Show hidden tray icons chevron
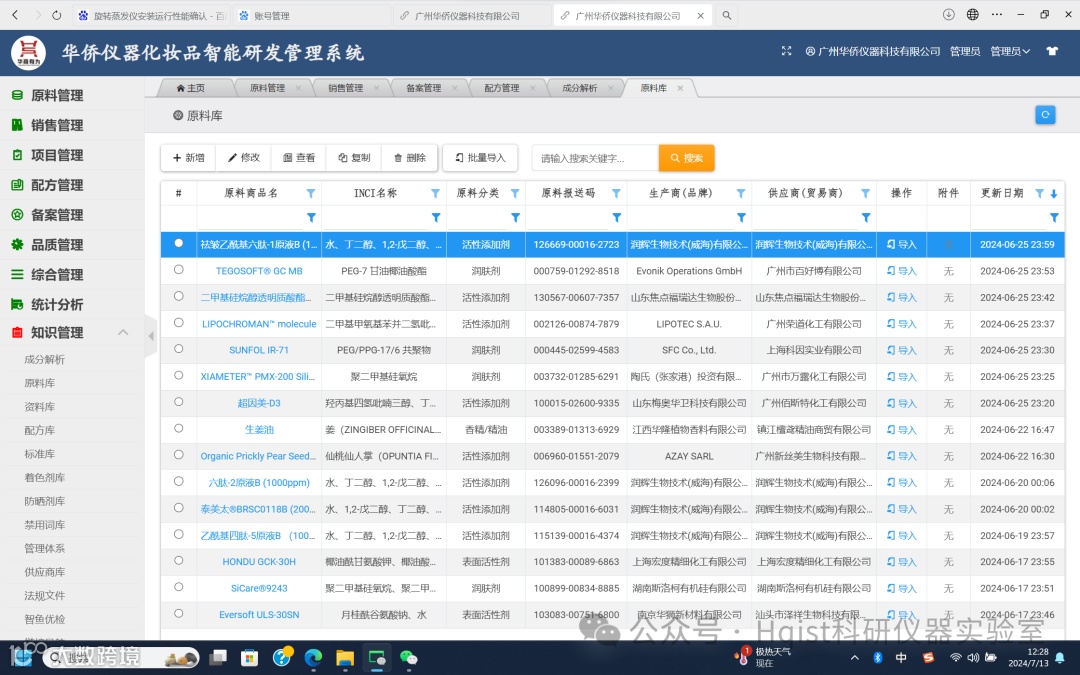 [854, 657]
